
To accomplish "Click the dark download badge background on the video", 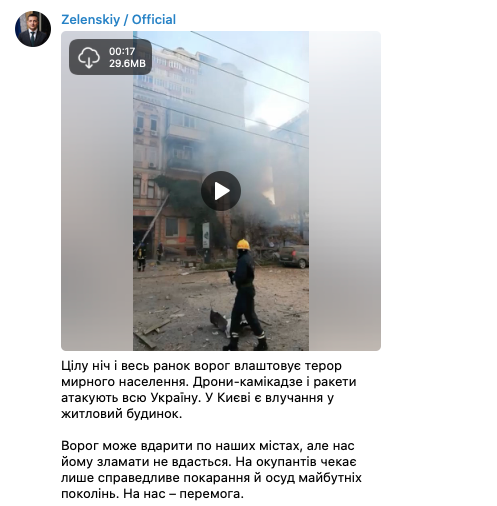I will (x=110, y=57).
